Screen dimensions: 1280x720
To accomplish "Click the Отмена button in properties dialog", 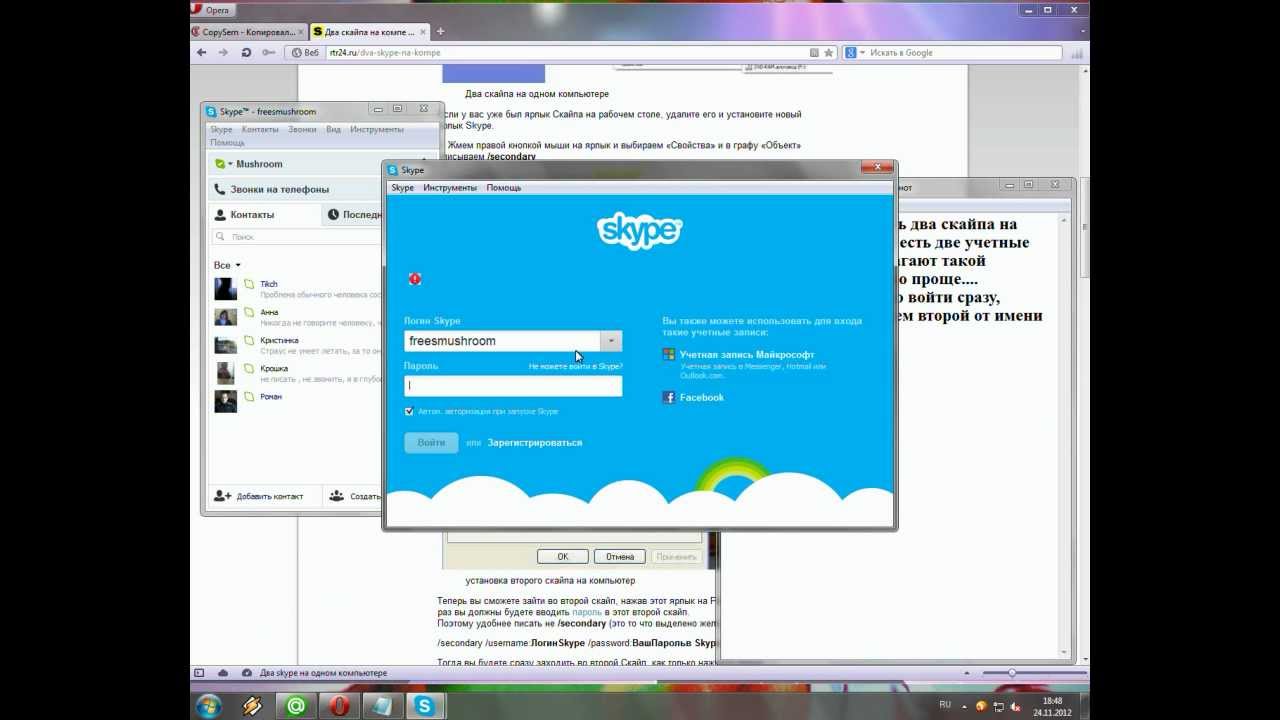I will point(620,556).
